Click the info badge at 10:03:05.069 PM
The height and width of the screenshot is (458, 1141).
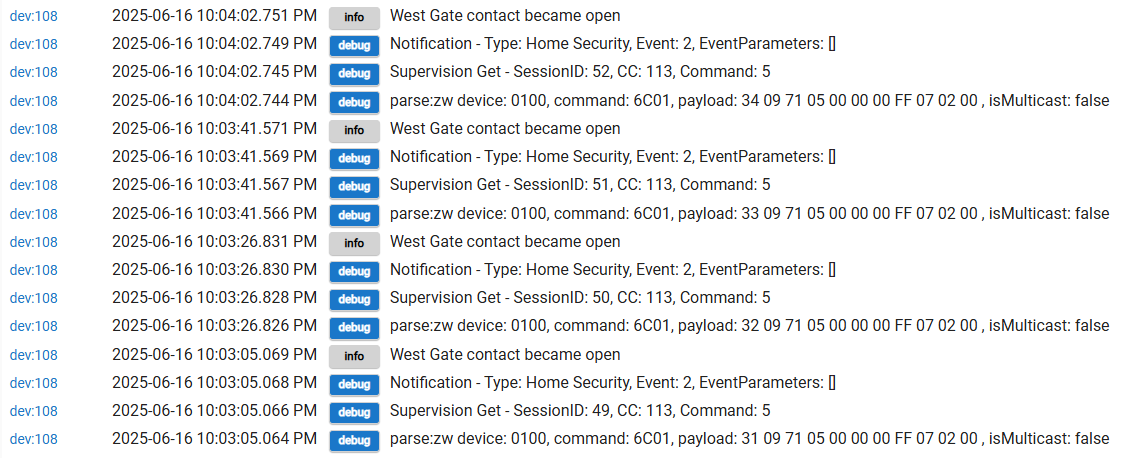pyautogui.click(x=354, y=356)
